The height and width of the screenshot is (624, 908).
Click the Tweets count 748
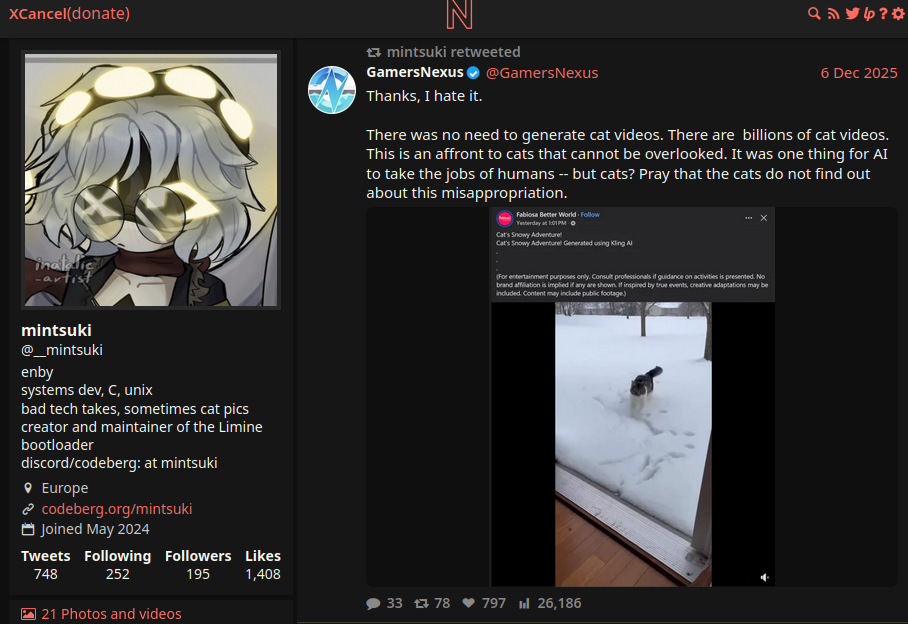(x=46, y=574)
